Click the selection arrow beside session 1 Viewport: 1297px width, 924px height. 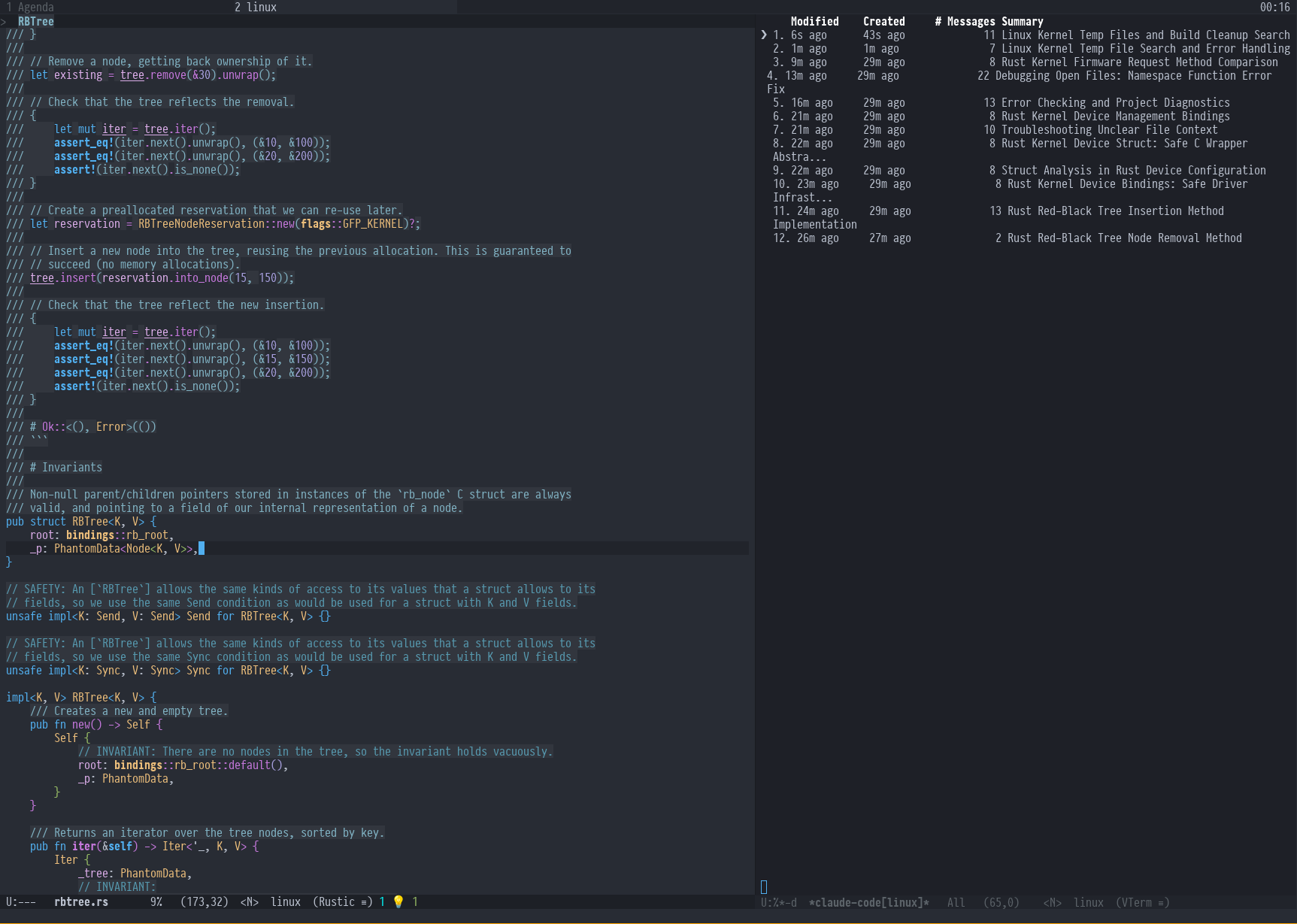tap(764, 35)
